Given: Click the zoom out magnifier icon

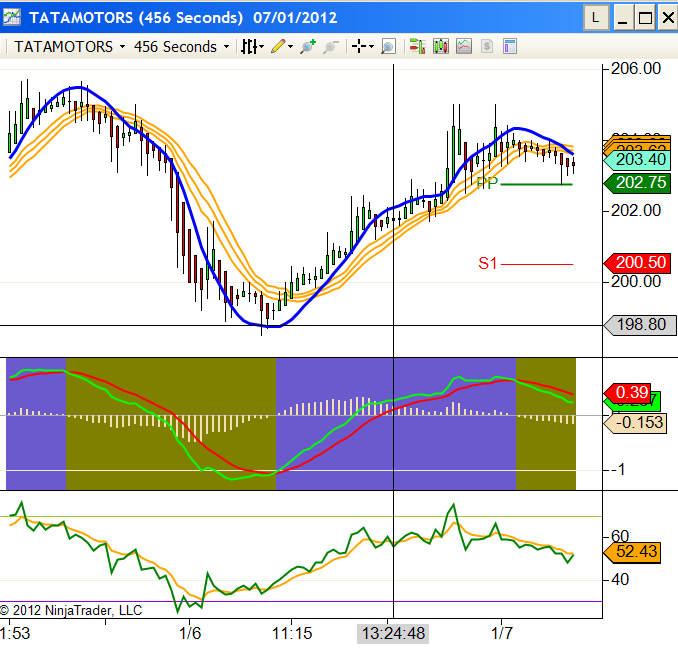Looking at the screenshot, I should [331, 46].
